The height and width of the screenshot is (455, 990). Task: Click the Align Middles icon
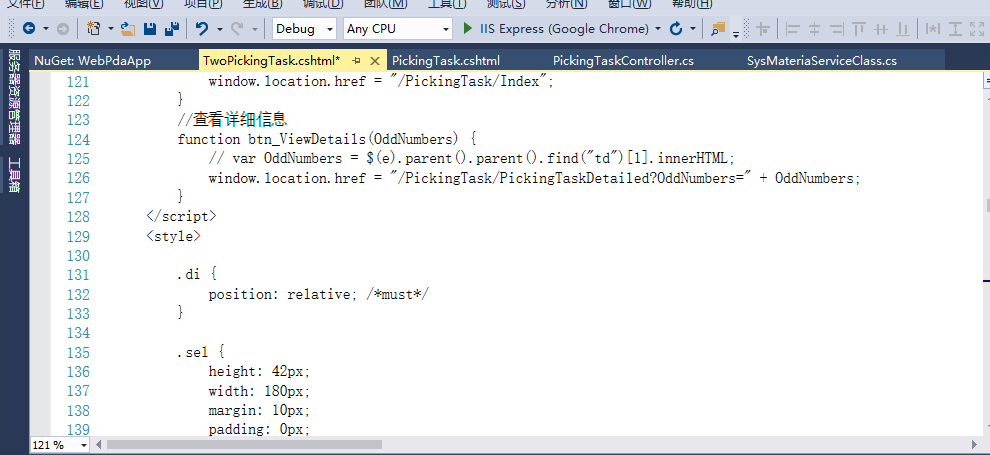881,28
